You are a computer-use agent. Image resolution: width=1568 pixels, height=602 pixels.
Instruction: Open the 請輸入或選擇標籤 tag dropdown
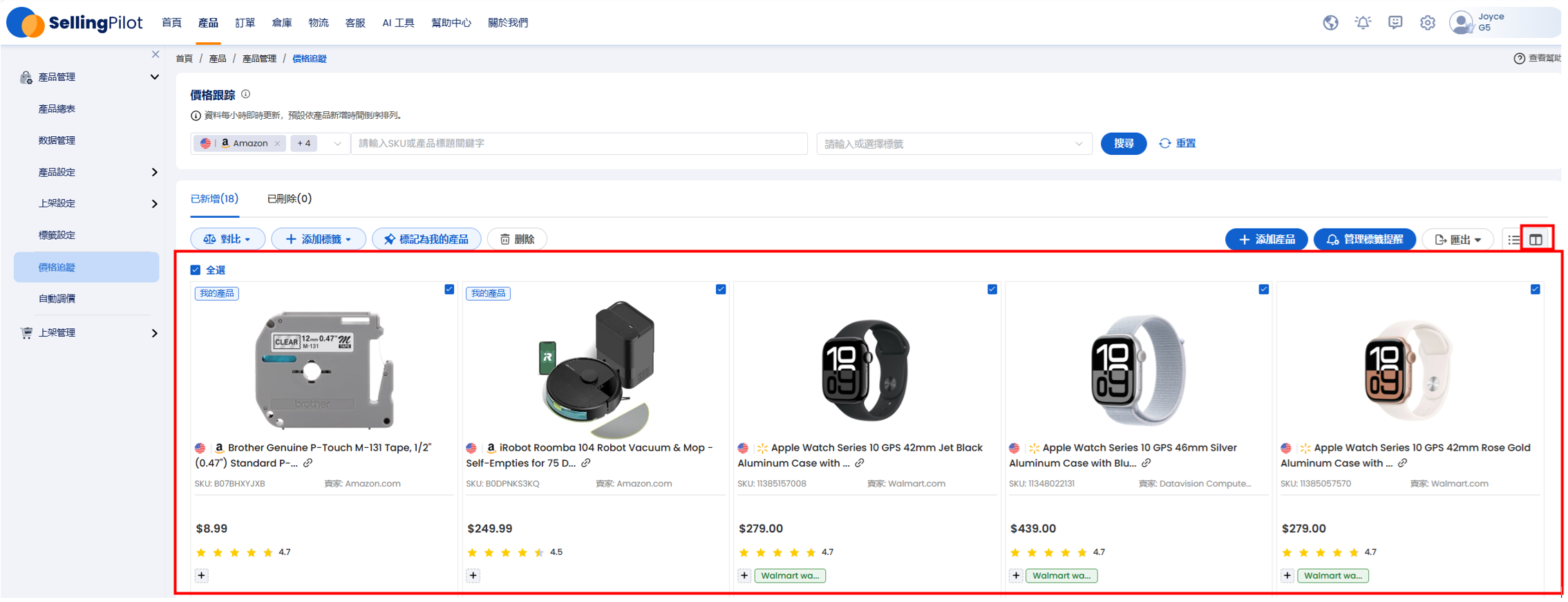pyautogui.click(x=954, y=144)
